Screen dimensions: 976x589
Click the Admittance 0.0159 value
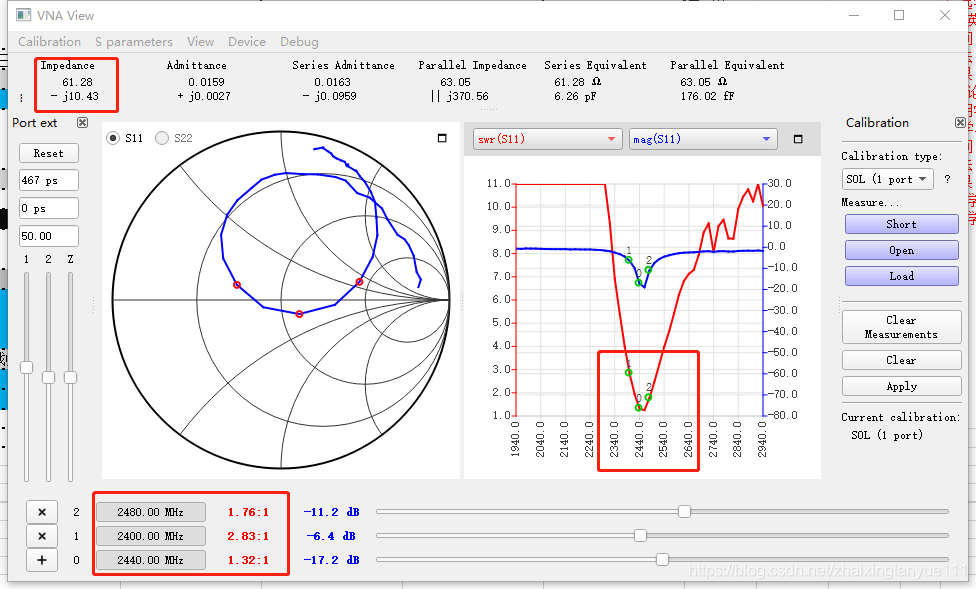click(206, 82)
